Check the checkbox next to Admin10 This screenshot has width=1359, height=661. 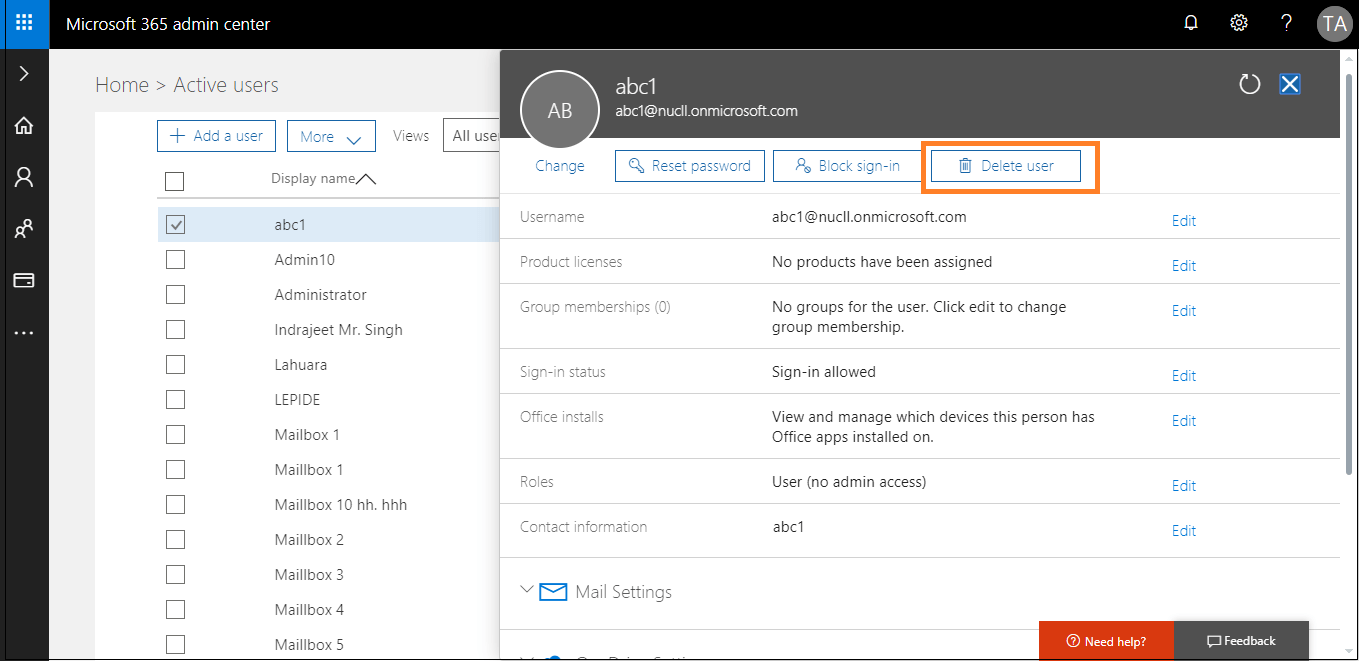[175, 259]
